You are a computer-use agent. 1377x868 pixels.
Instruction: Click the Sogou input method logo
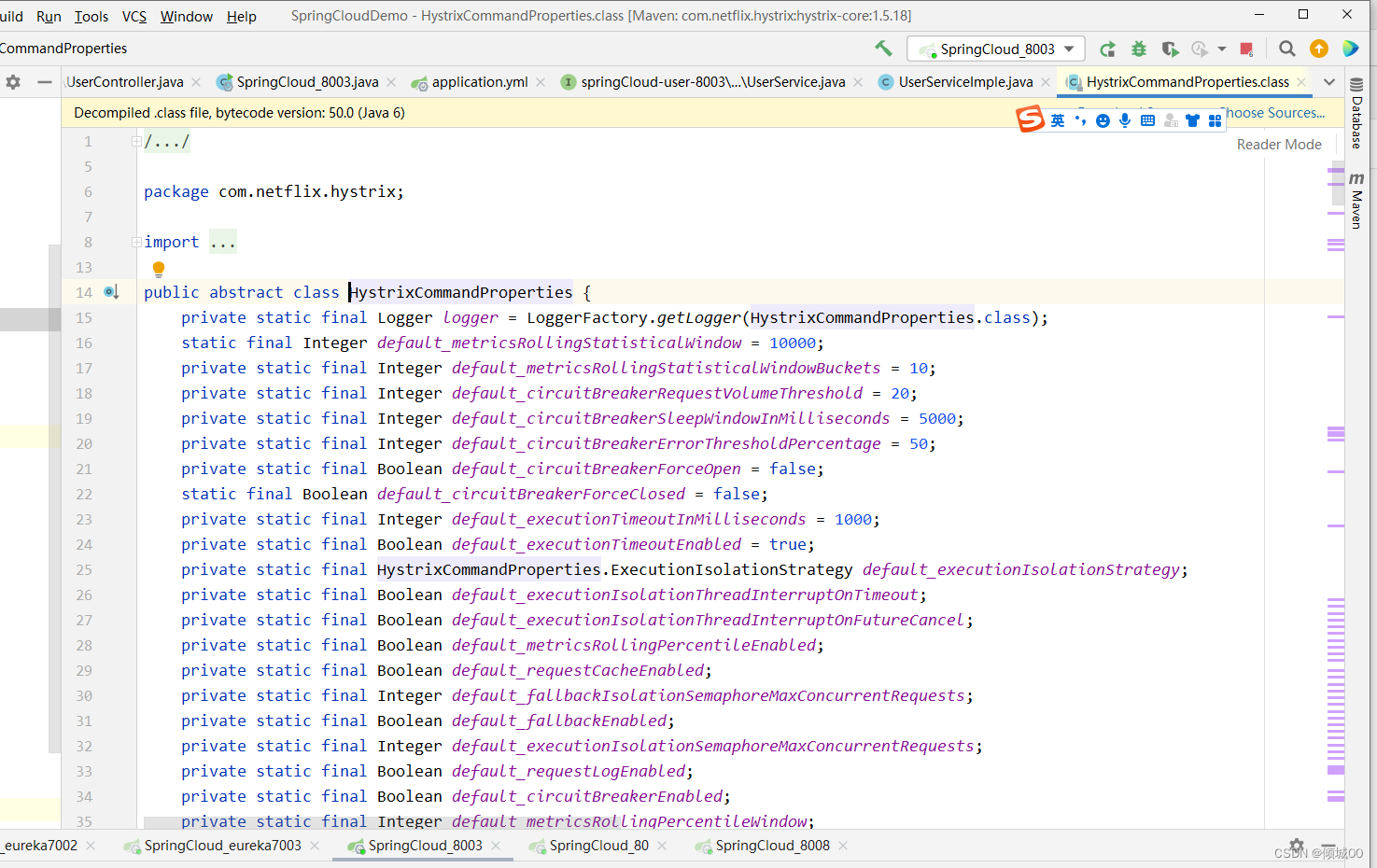click(1031, 119)
